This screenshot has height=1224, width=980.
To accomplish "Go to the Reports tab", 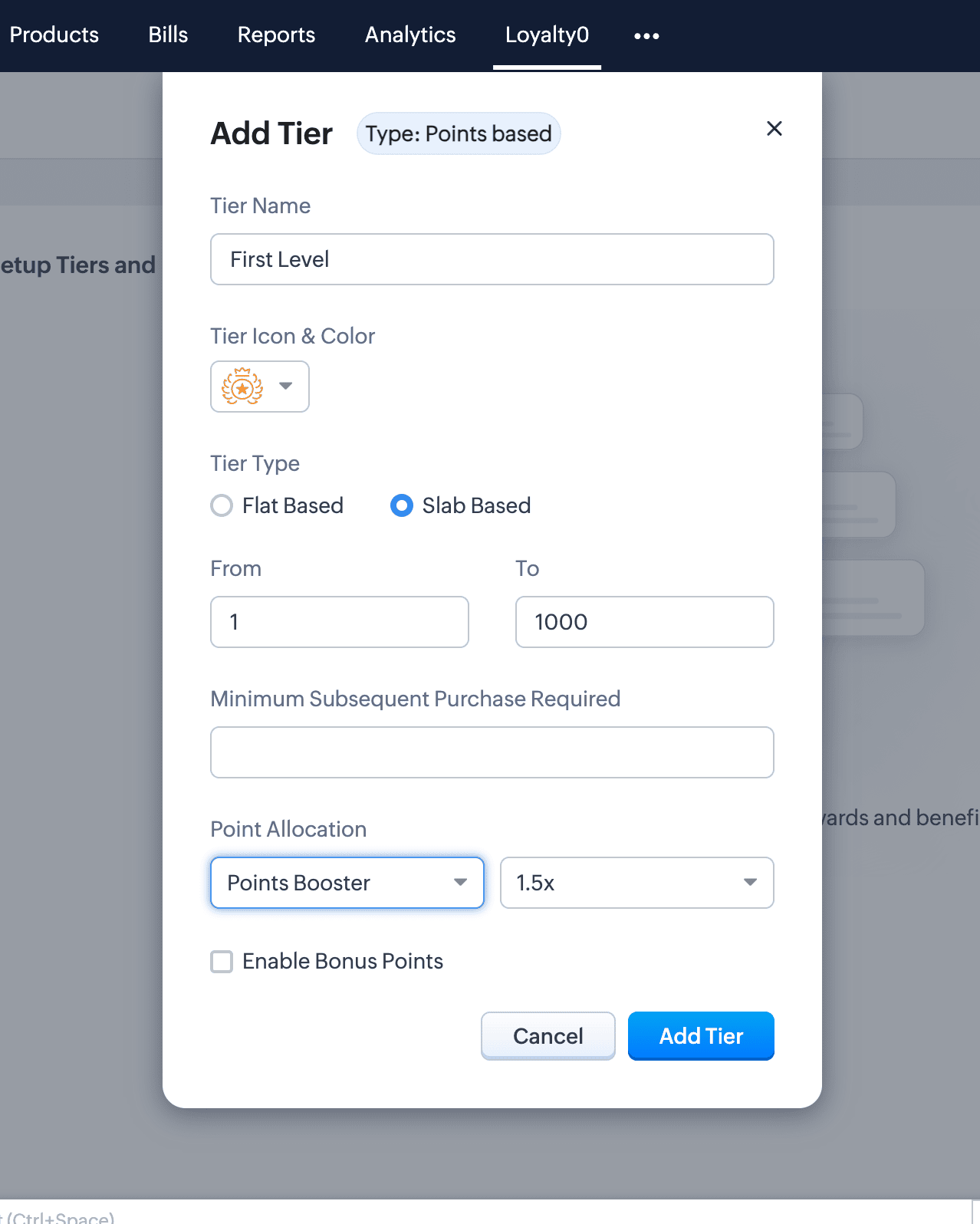I will click(x=276, y=35).
